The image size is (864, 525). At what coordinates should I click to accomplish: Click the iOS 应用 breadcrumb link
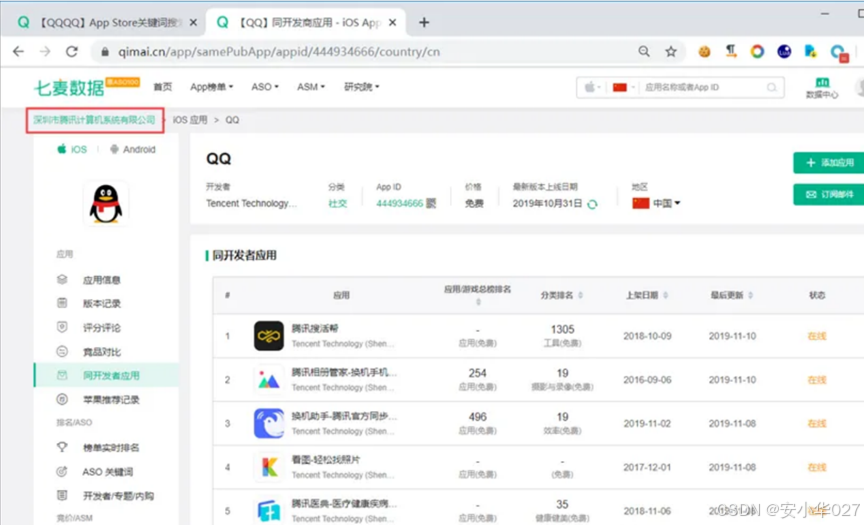point(190,120)
